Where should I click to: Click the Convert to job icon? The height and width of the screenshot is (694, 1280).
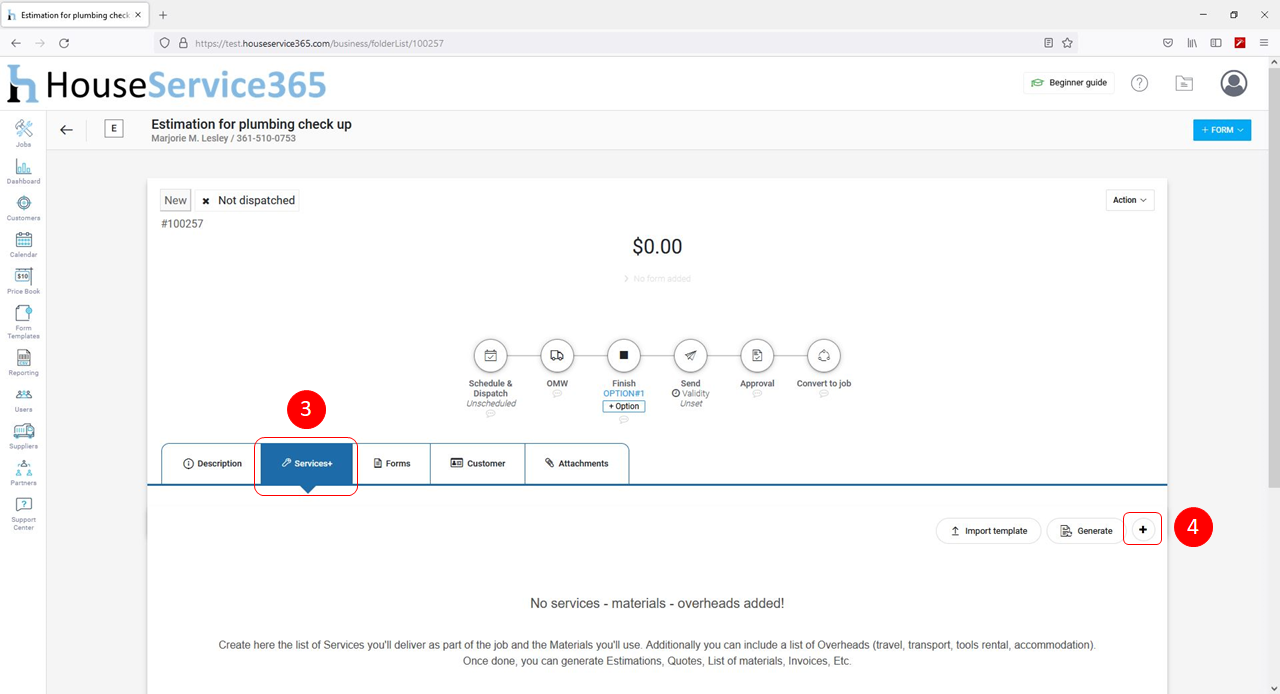[x=823, y=355]
